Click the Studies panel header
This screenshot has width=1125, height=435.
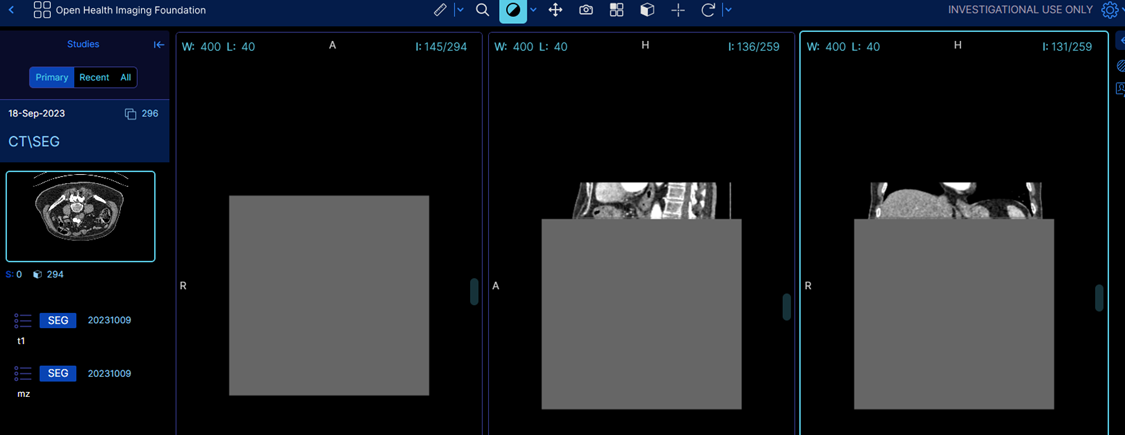point(83,45)
